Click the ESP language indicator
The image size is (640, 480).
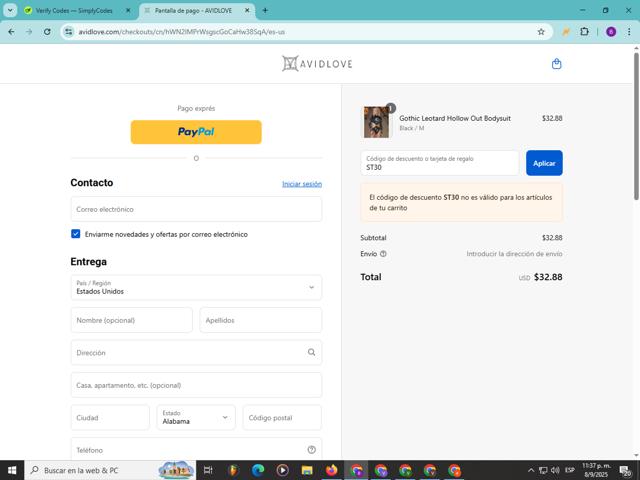pyautogui.click(x=569, y=470)
